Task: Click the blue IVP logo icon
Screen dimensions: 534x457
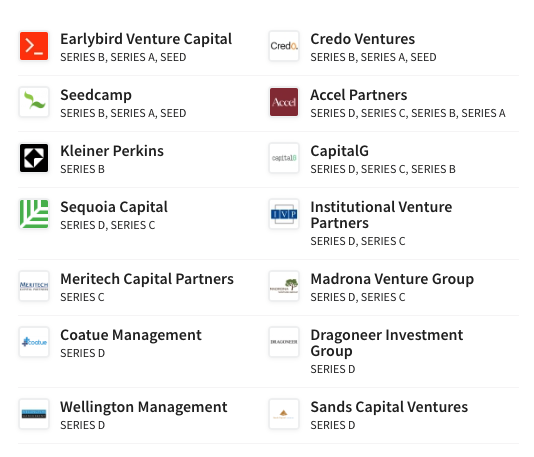Action: (284, 214)
